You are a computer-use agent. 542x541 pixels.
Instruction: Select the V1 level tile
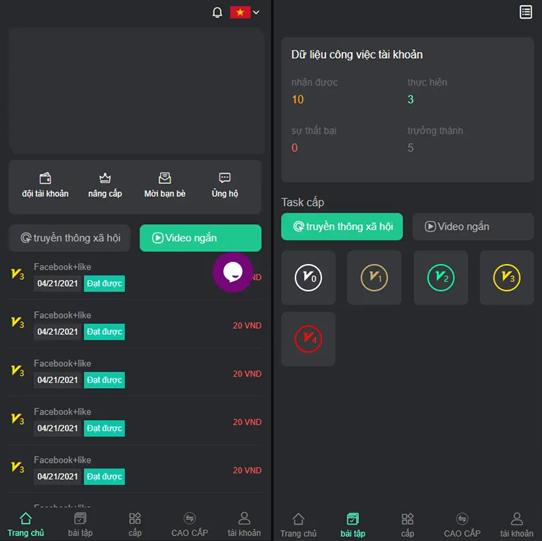click(x=374, y=278)
